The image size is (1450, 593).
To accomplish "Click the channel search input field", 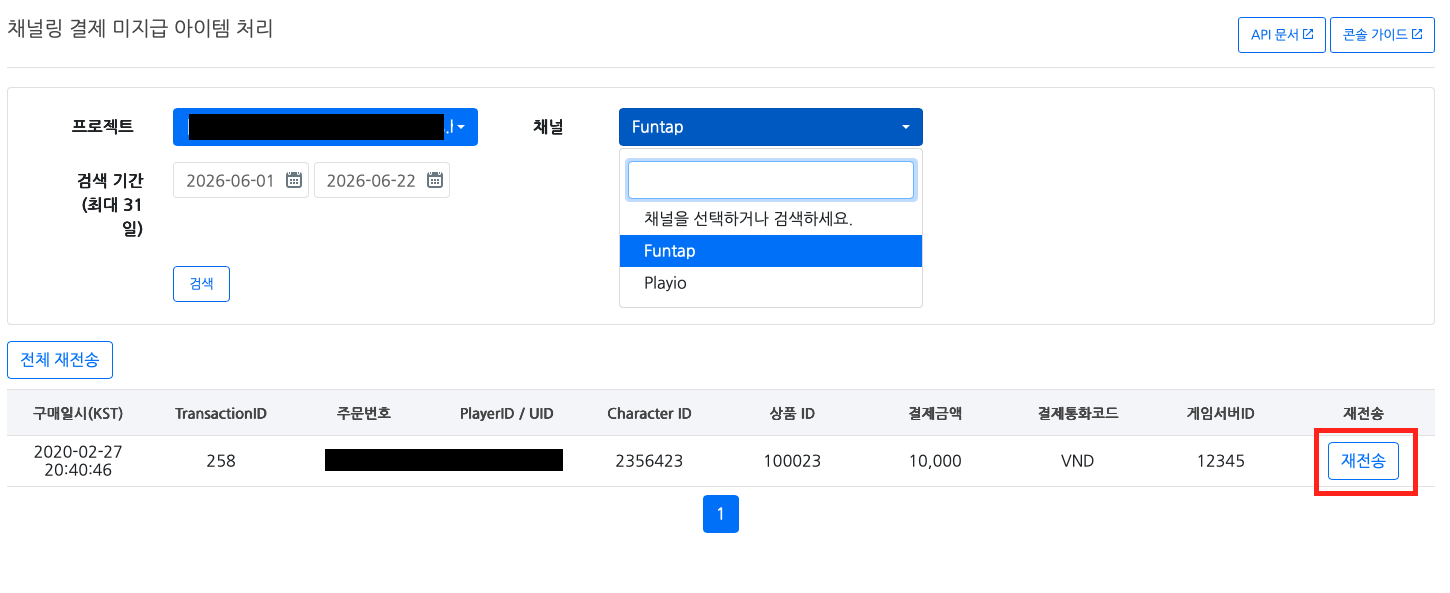I will (x=771, y=180).
